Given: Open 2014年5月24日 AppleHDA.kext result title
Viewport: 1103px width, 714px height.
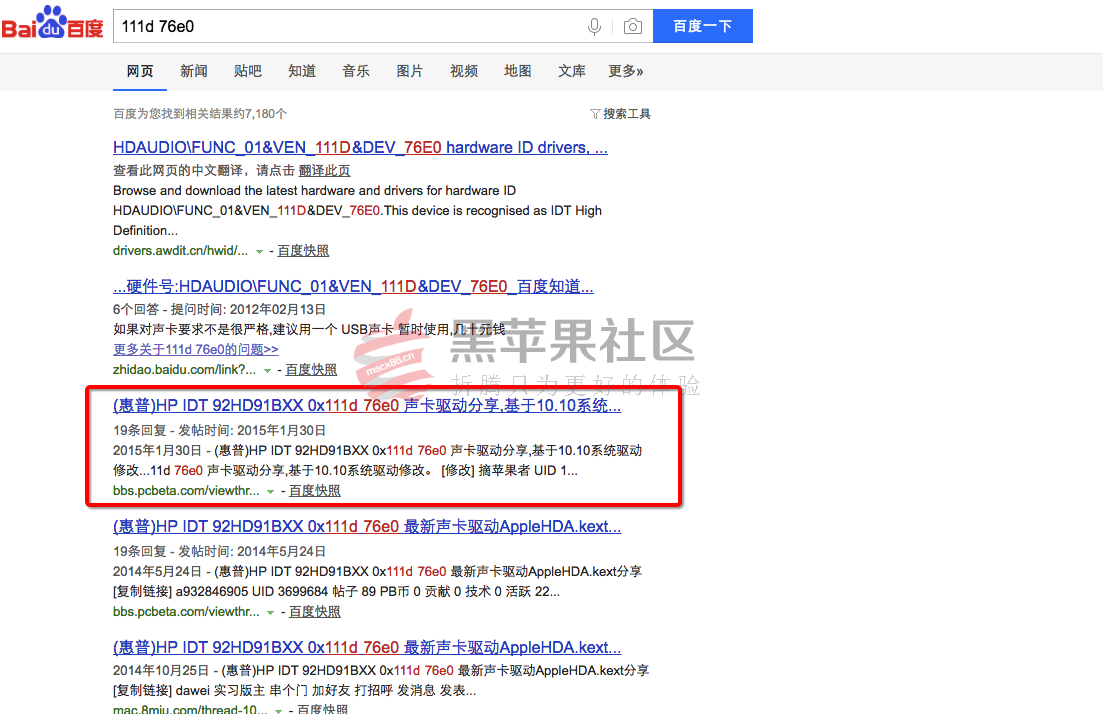Looking at the screenshot, I should pos(367,527).
